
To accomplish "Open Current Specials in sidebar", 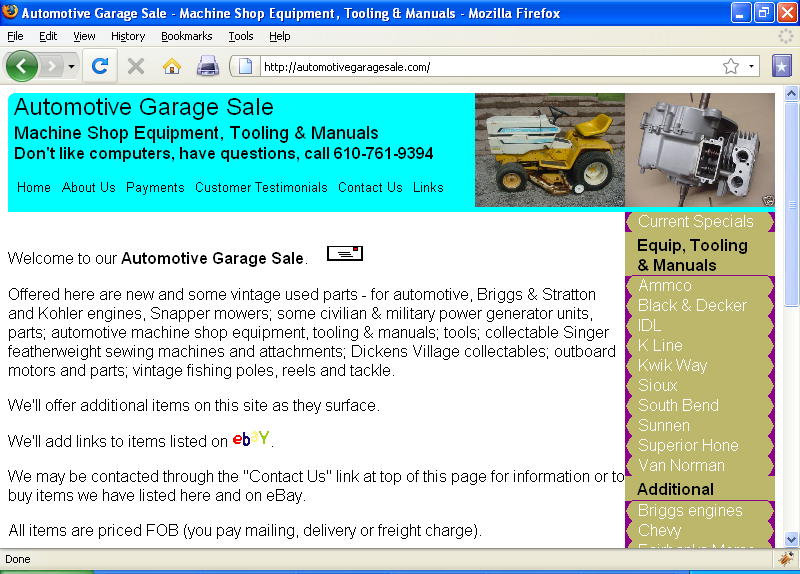I will pos(696,221).
